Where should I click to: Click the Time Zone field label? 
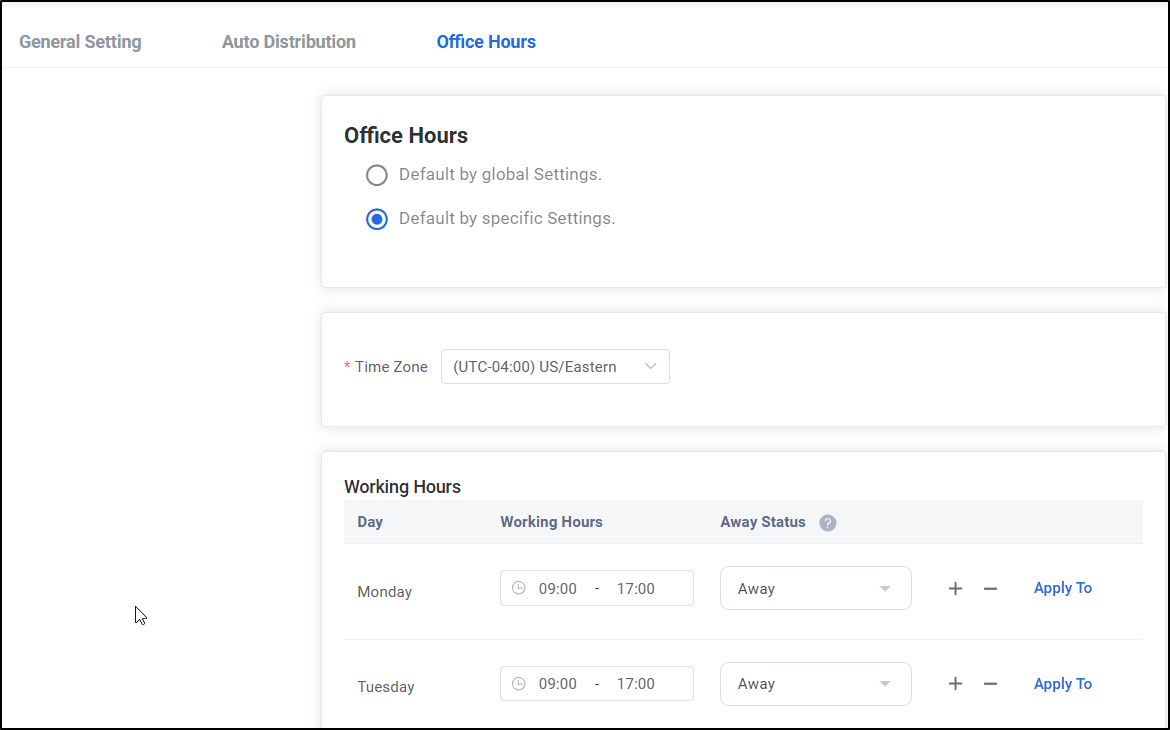click(391, 366)
